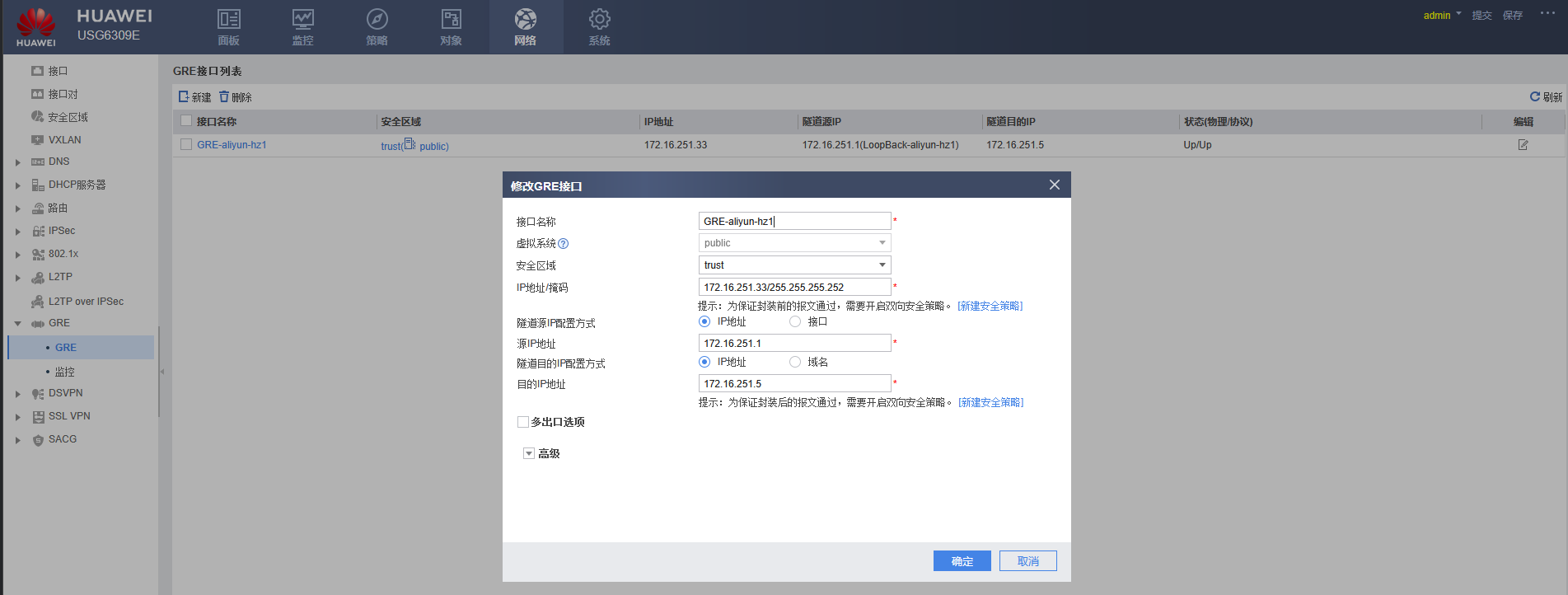This screenshot has width=1568, height=595.
Task: Open the 监控 monitoring icon
Action: point(302,20)
